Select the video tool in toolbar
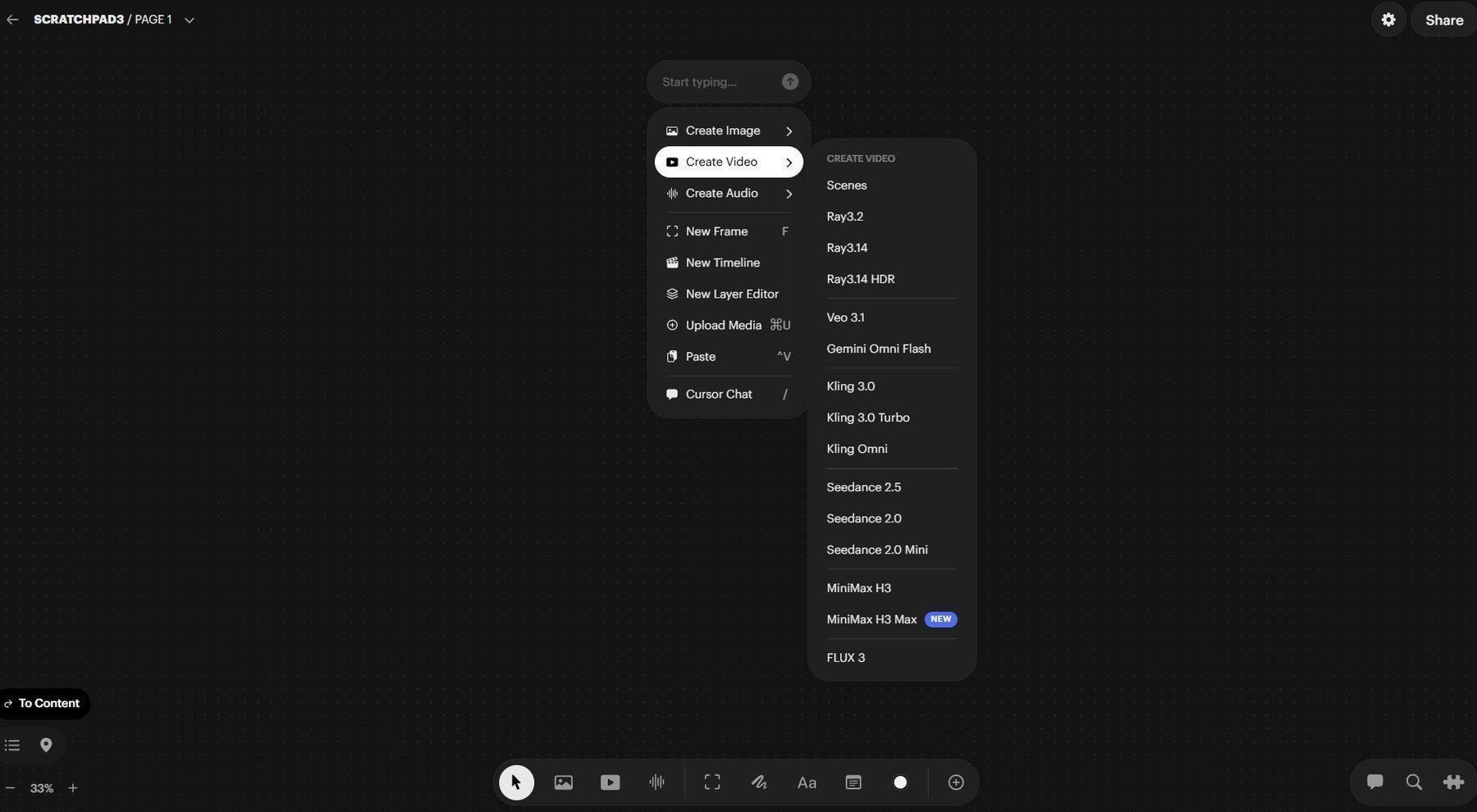The image size is (1477, 812). point(610,782)
